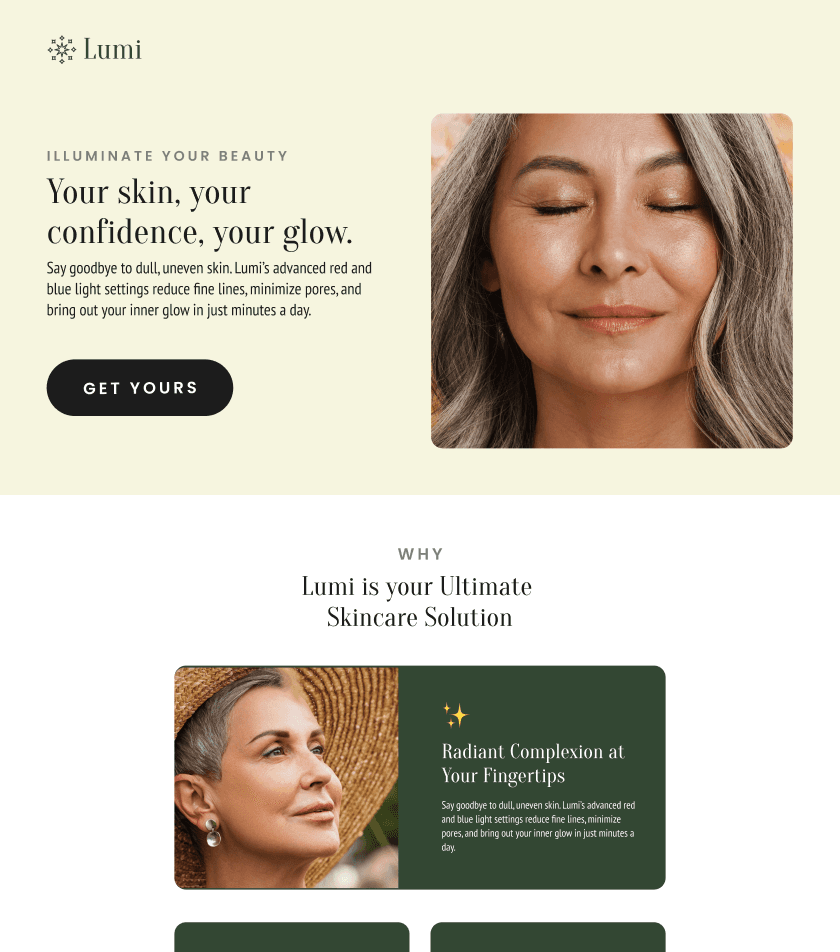The image size is (840, 952).
Task: Click the pearl earring in the straw-hat photo
Action: click(212, 832)
